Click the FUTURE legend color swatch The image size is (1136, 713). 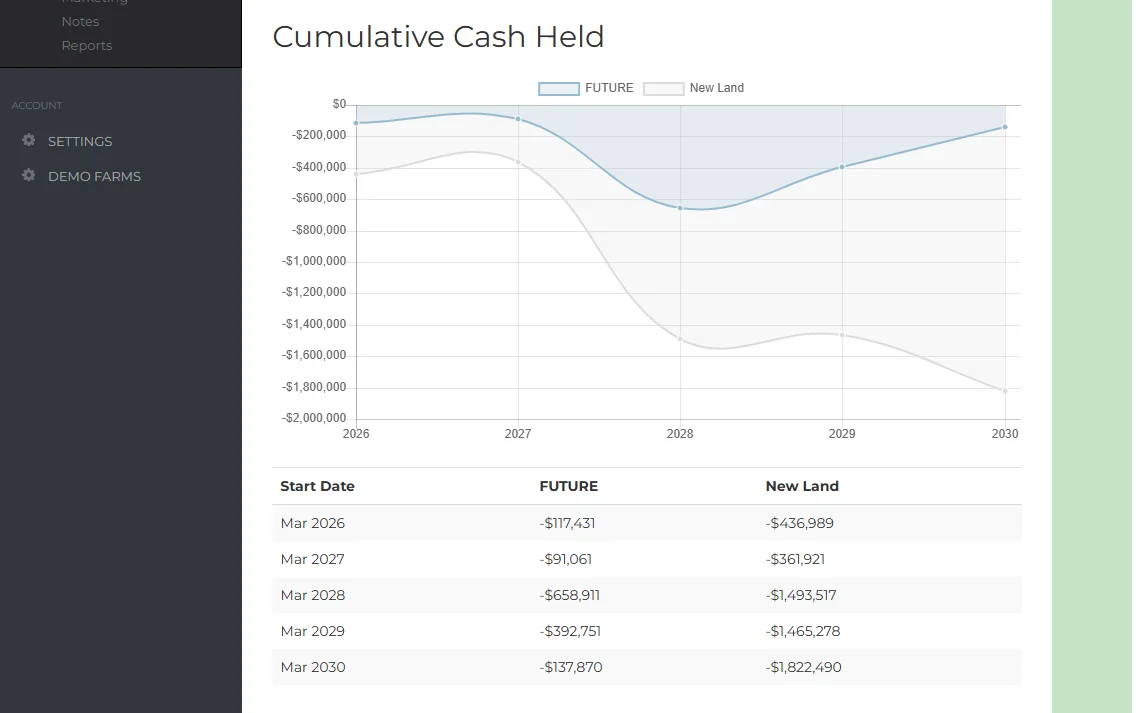tap(557, 88)
